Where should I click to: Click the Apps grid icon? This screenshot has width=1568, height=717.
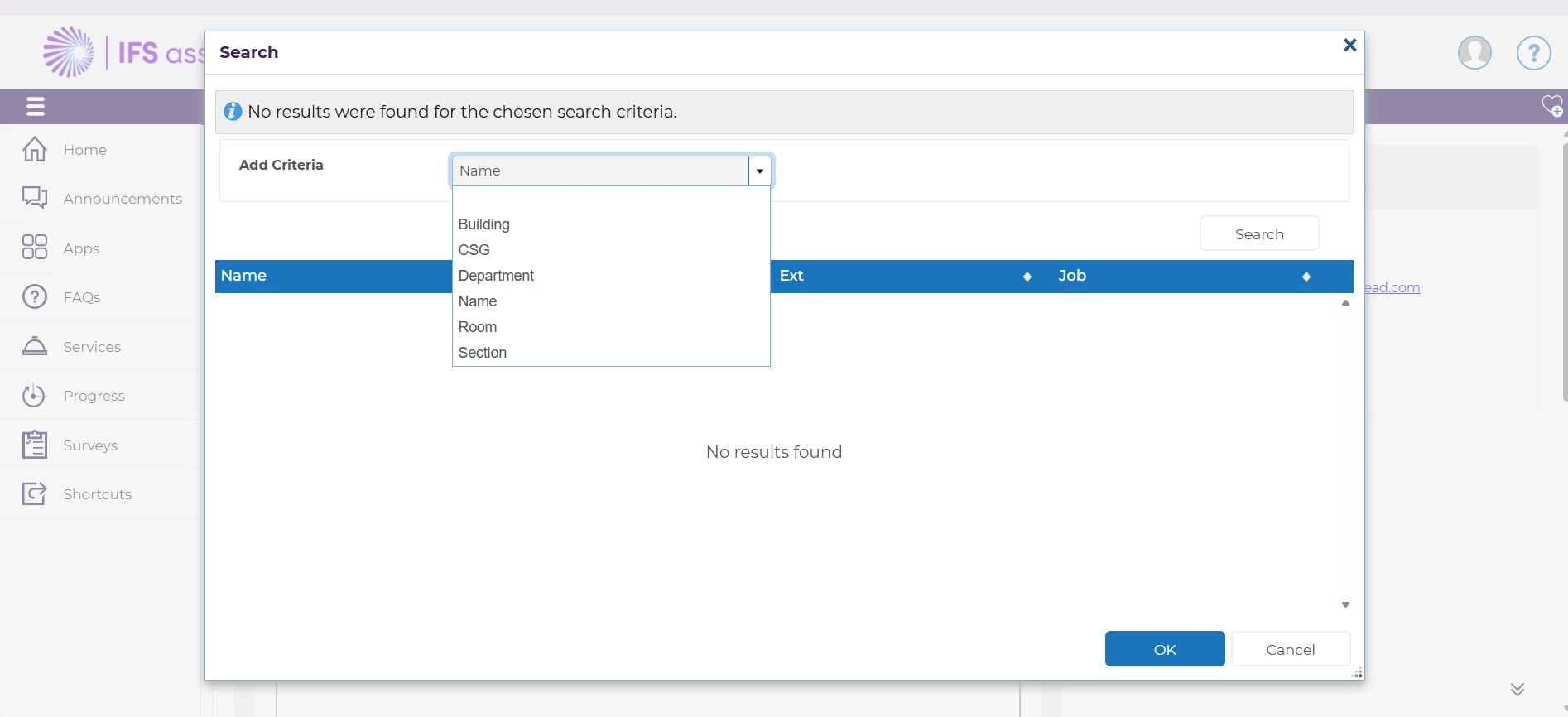(35, 248)
